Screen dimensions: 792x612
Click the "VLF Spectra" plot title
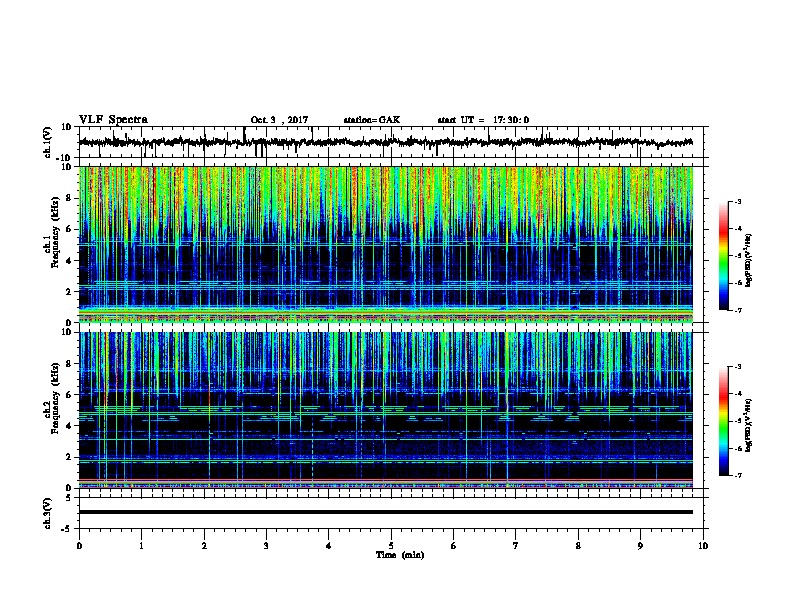113,120
